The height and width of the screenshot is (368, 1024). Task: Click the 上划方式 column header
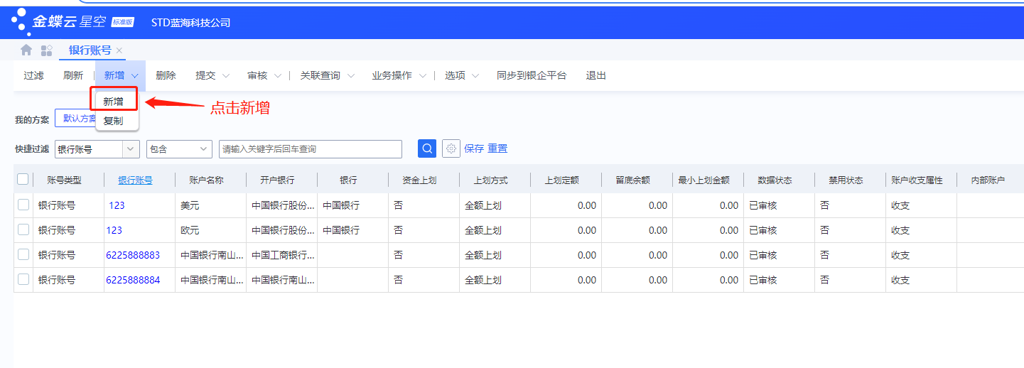(x=490, y=180)
